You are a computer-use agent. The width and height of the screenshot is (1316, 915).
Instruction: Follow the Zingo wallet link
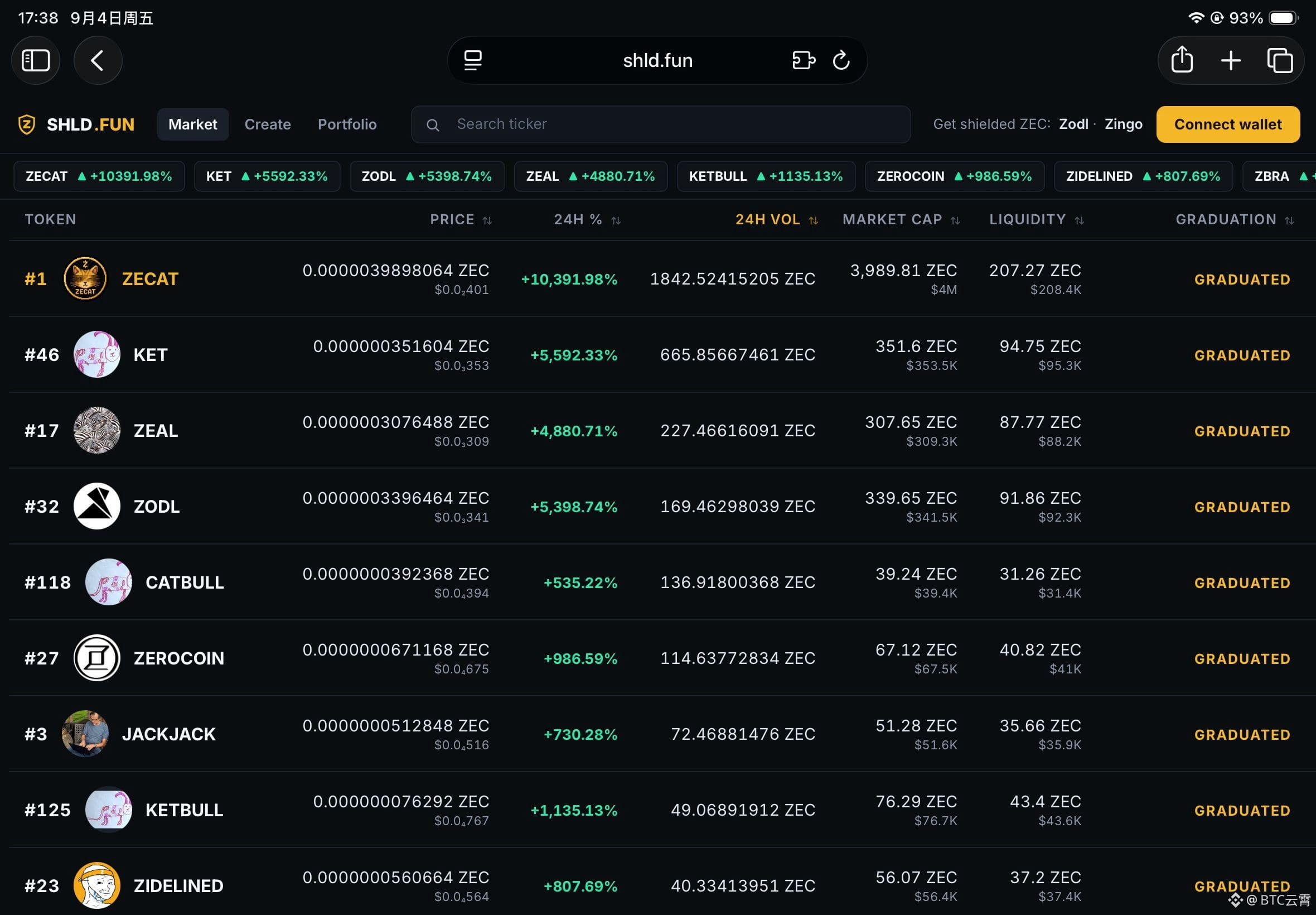pos(1123,124)
